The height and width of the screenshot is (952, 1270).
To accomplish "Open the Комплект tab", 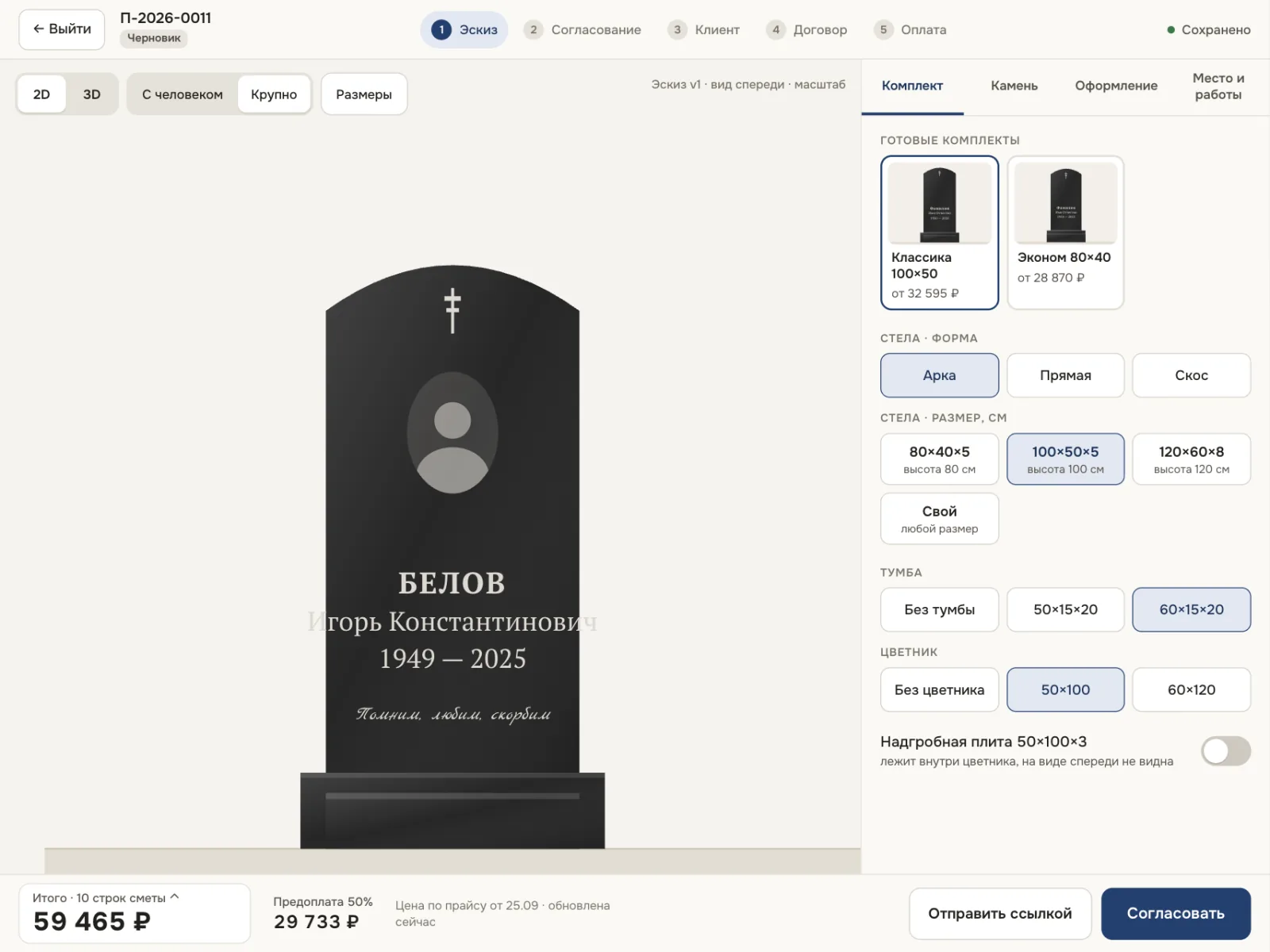I will (912, 86).
